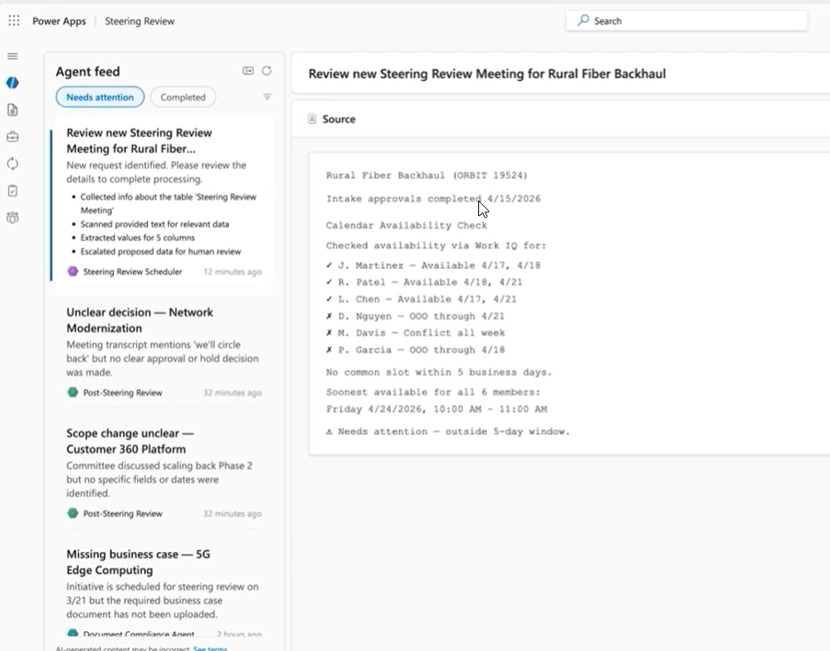The width and height of the screenshot is (830, 651).
Task: Collapse the Source section
Action: click(x=313, y=119)
